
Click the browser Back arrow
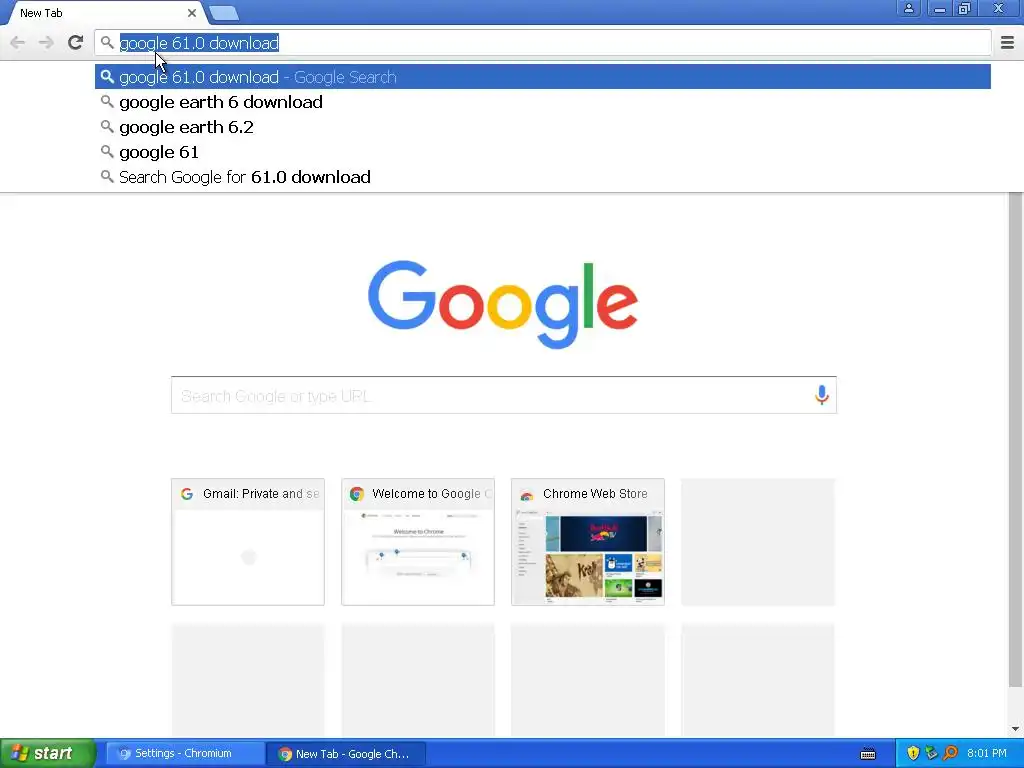coord(18,43)
